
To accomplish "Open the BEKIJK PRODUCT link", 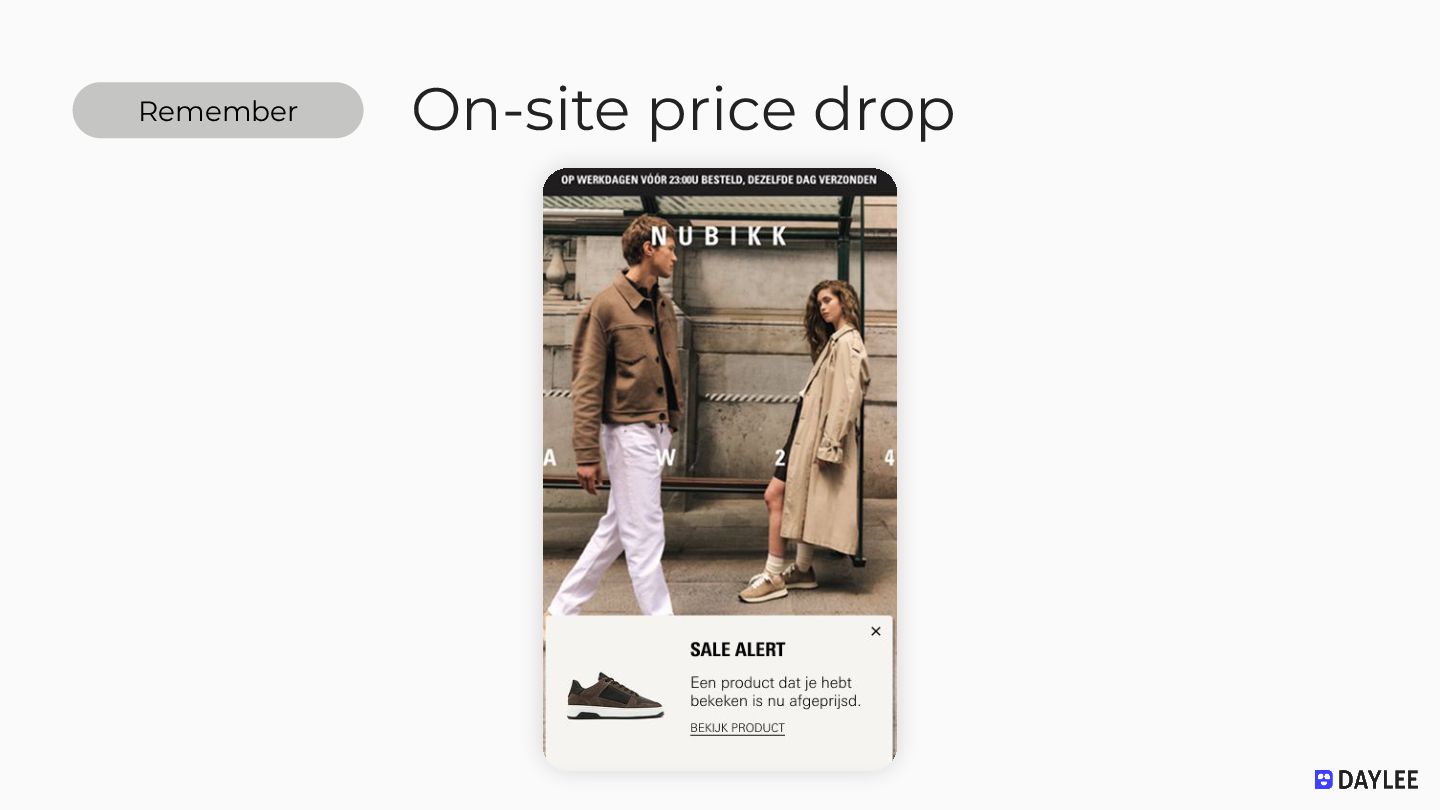I will 737,728.
